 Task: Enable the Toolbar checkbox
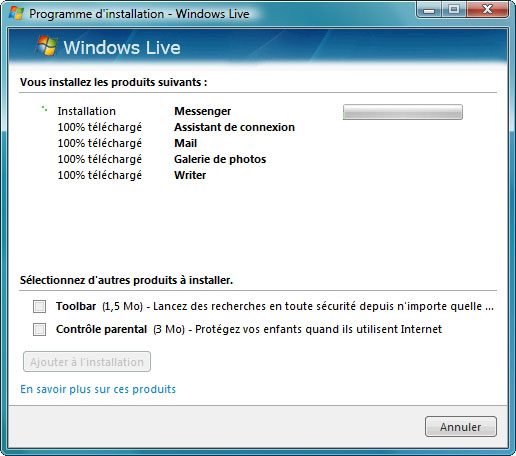click(39, 306)
